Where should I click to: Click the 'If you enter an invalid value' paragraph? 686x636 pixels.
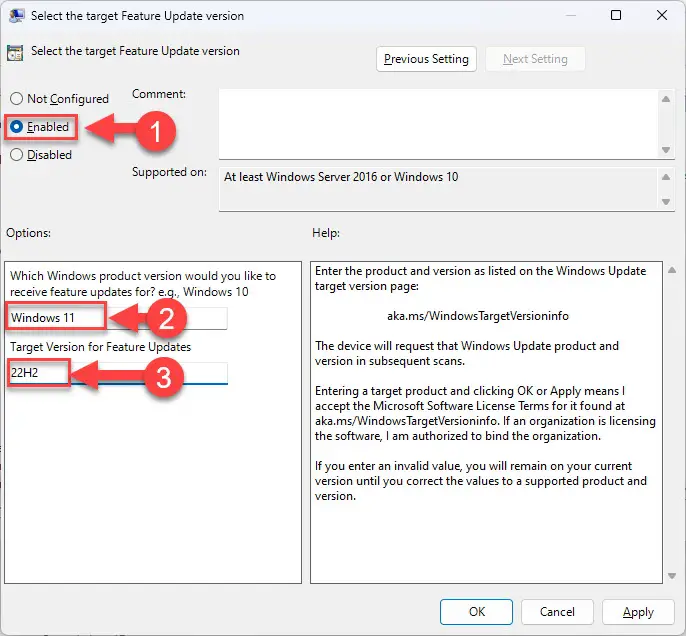[x=481, y=481]
